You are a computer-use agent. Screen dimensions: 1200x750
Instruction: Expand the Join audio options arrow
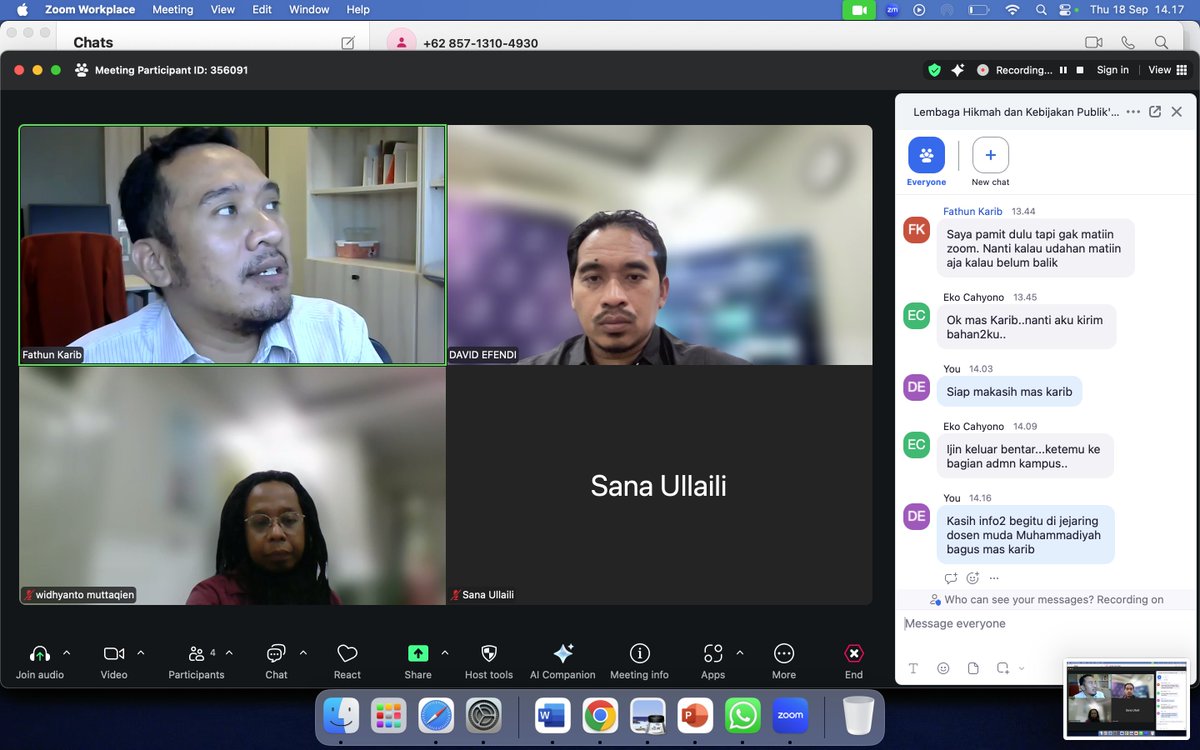pos(67,653)
